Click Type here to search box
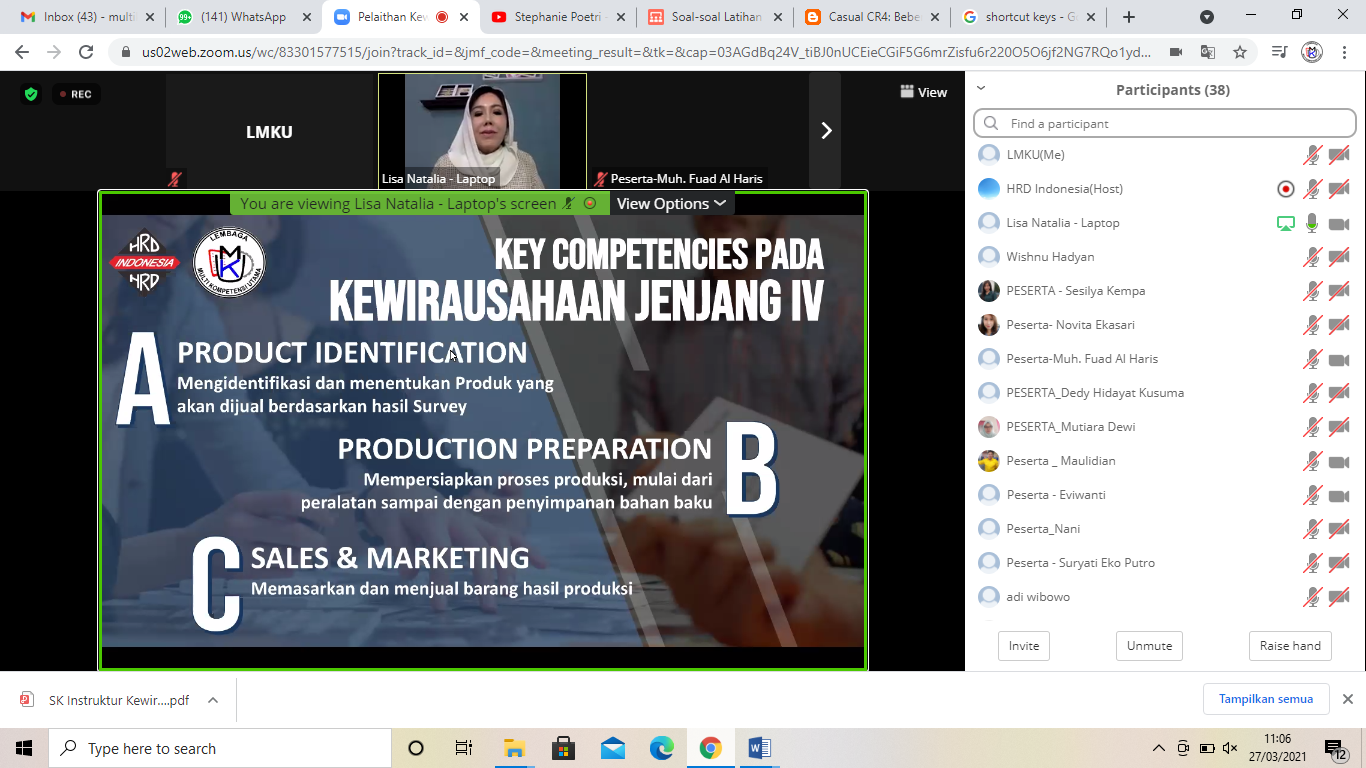This screenshot has height=768, width=1366. point(220,748)
